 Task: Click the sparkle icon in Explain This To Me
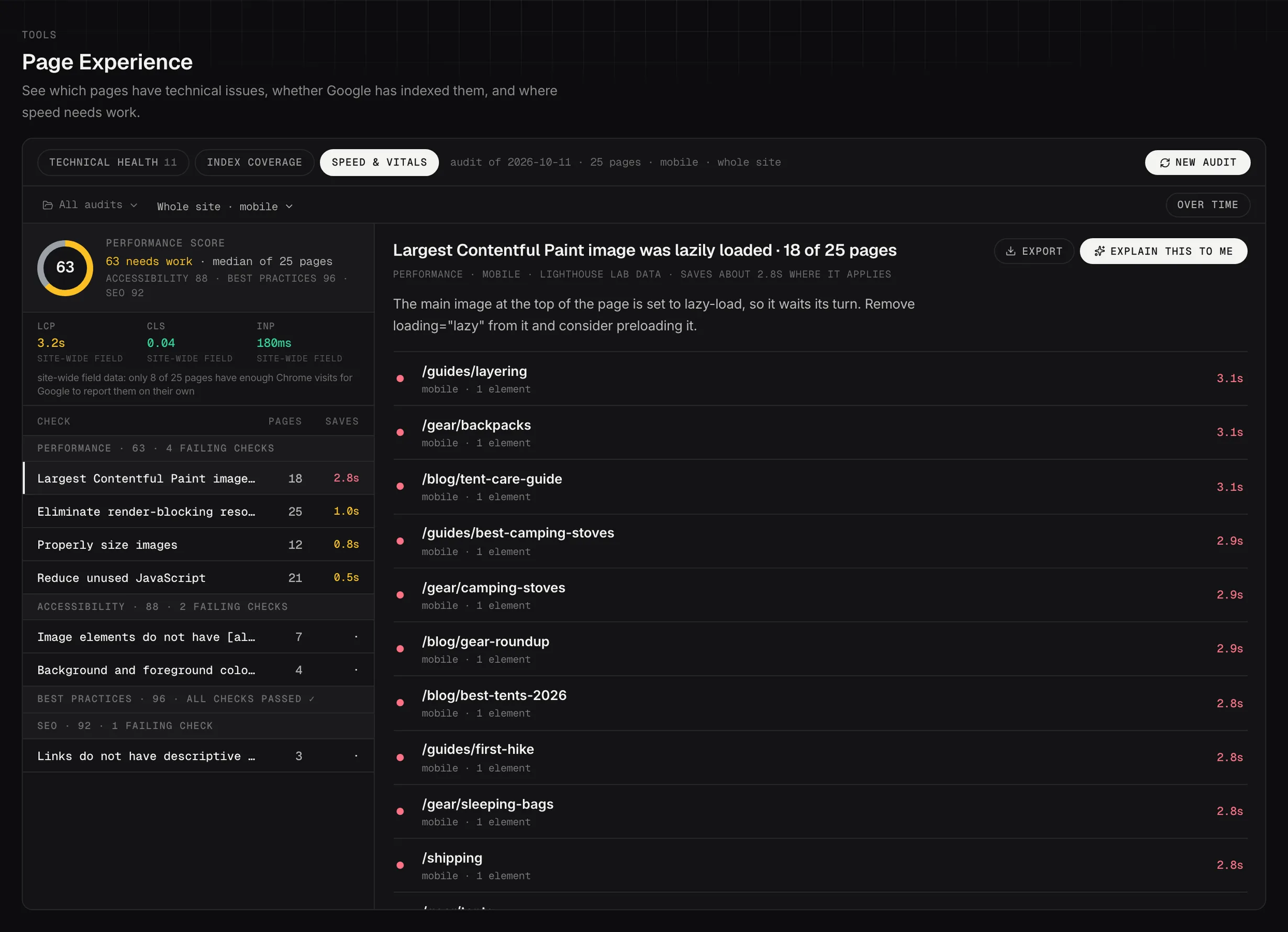pos(1100,251)
